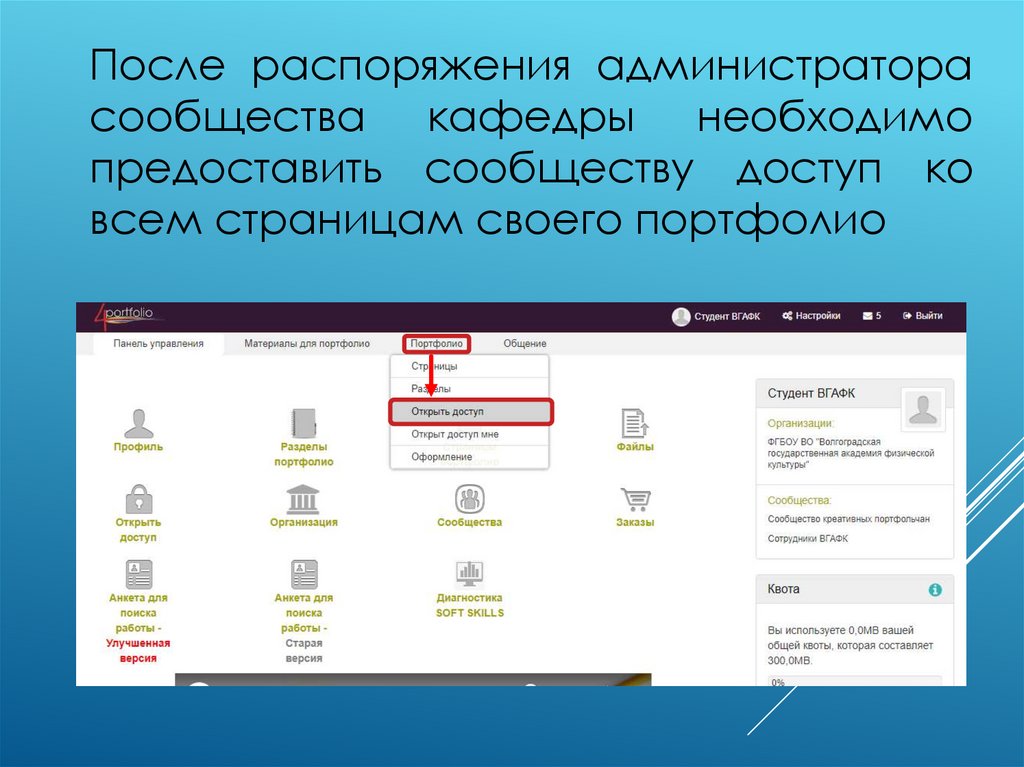Select Оформление in Портфолио dropdown

click(469, 457)
